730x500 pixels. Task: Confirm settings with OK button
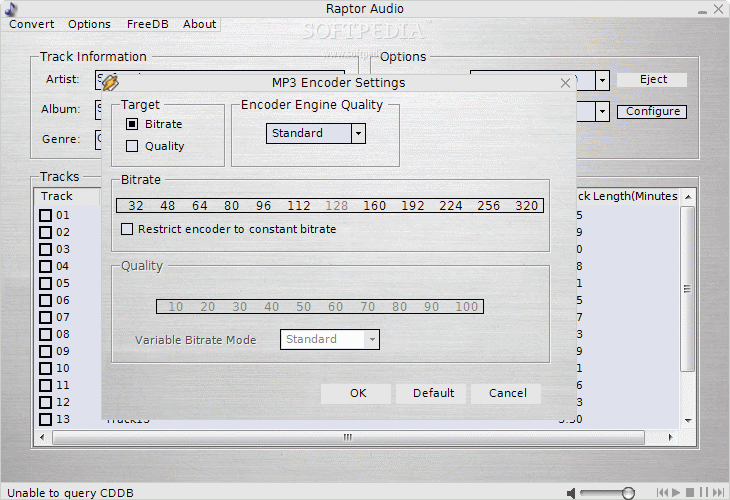[x=358, y=393]
